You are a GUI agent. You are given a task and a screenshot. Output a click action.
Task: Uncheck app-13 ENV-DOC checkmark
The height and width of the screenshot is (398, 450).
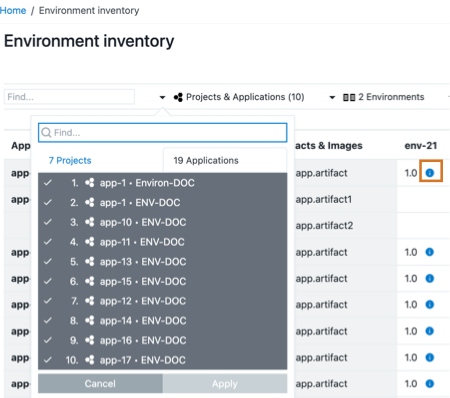[48, 261]
